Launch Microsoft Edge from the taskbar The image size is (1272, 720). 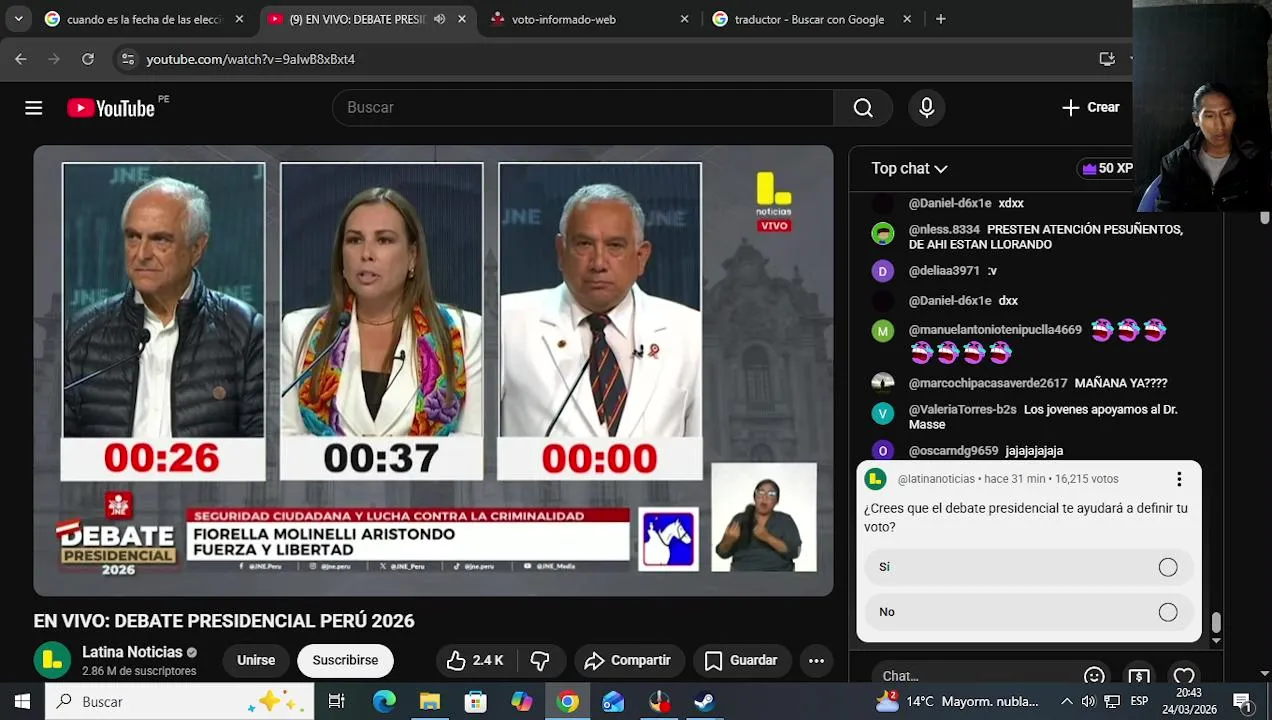click(x=384, y=702)
